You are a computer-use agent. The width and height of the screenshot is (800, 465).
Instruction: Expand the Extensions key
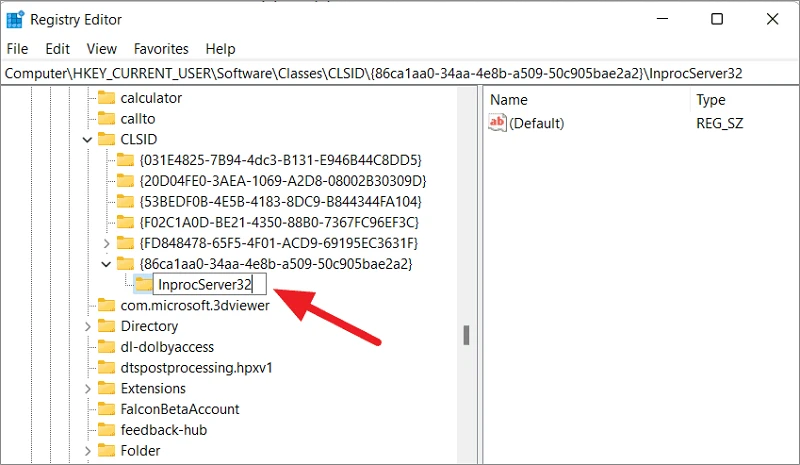(x=87, y=388)
